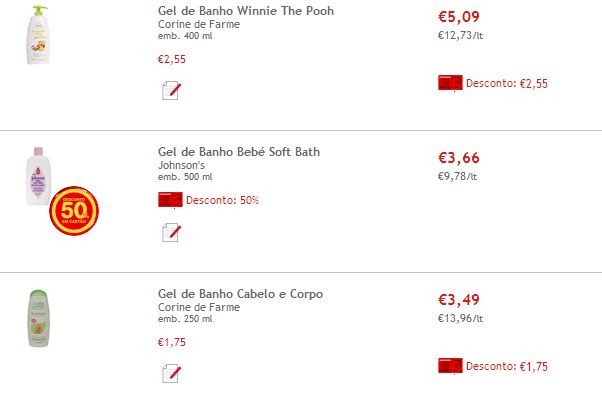Click the round 50% discount badge
The image size is (602, 399).
pyautogui.click(x=74, y=210)
